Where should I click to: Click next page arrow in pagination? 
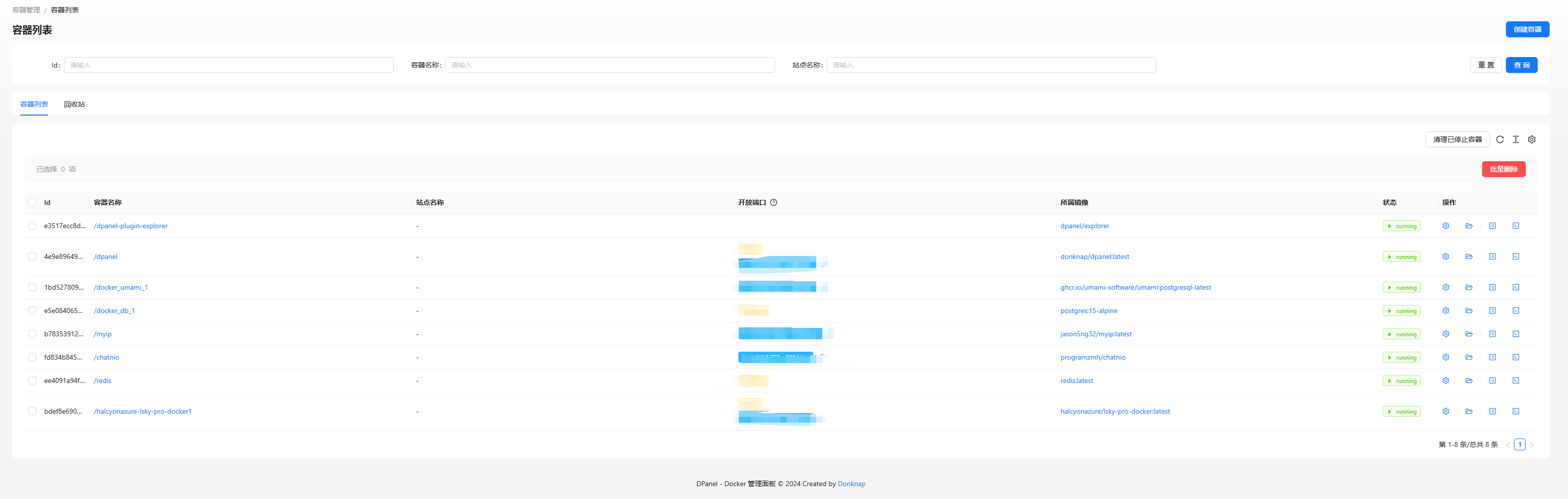click(x=1531, y=444)
